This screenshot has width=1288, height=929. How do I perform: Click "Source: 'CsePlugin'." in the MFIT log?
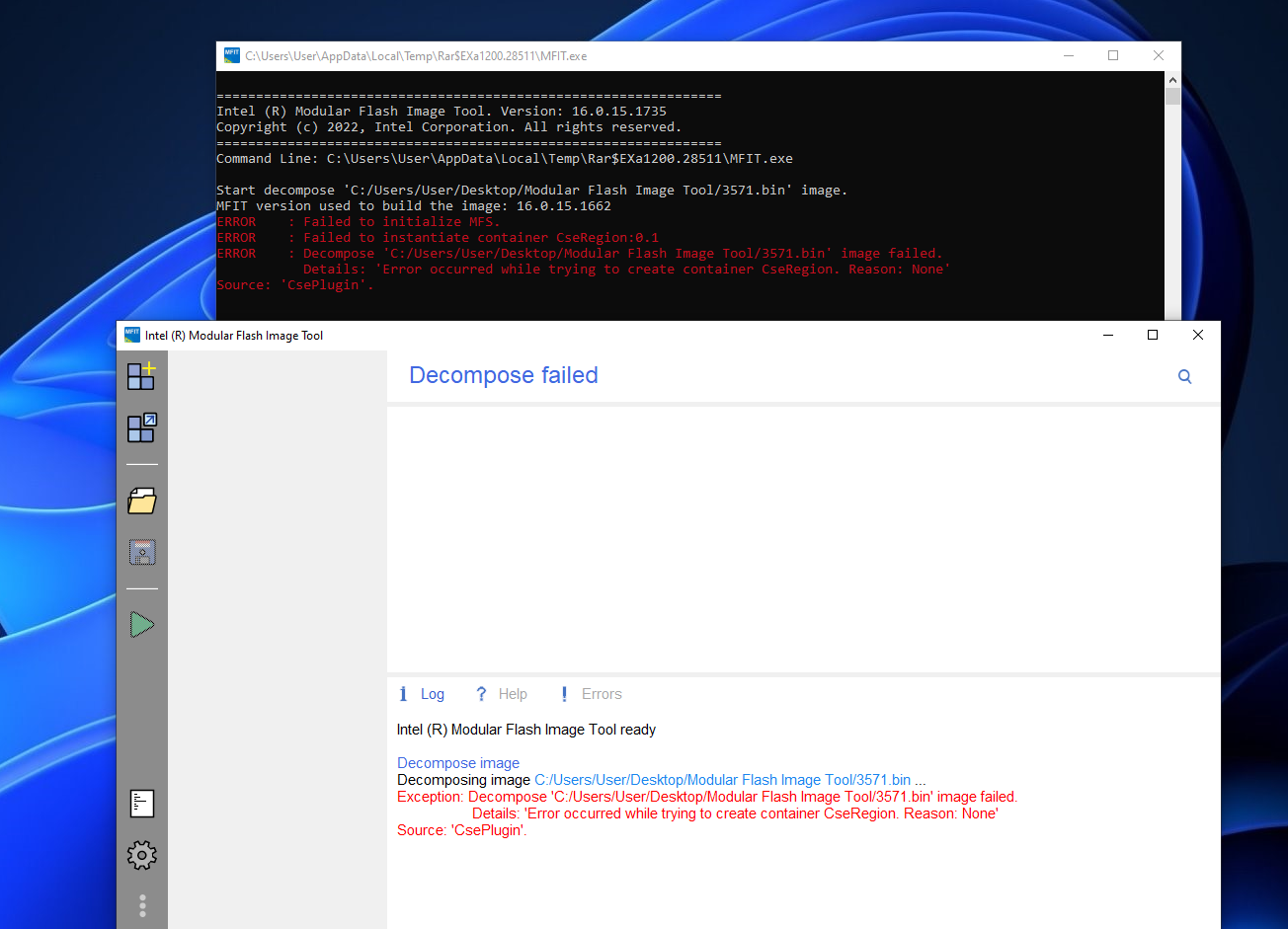(462, 830)
